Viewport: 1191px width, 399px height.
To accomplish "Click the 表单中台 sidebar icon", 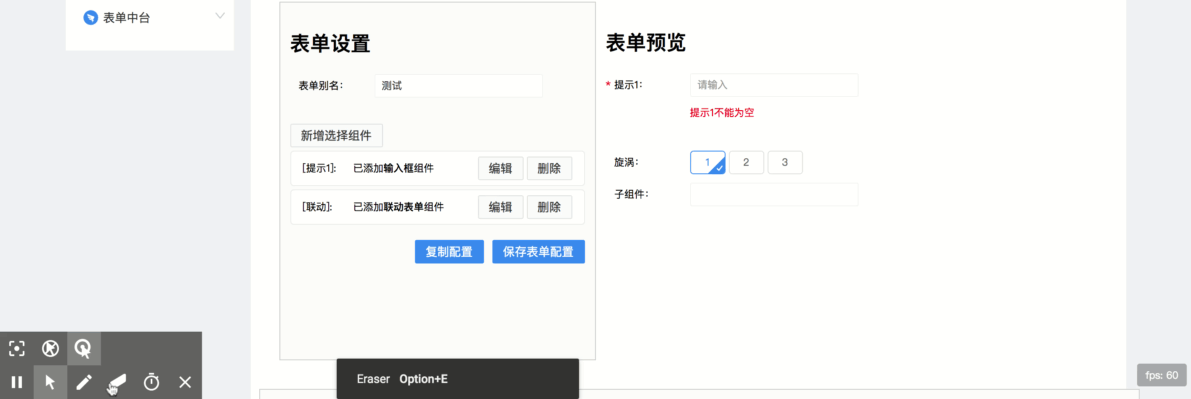I will pos(91,17).
